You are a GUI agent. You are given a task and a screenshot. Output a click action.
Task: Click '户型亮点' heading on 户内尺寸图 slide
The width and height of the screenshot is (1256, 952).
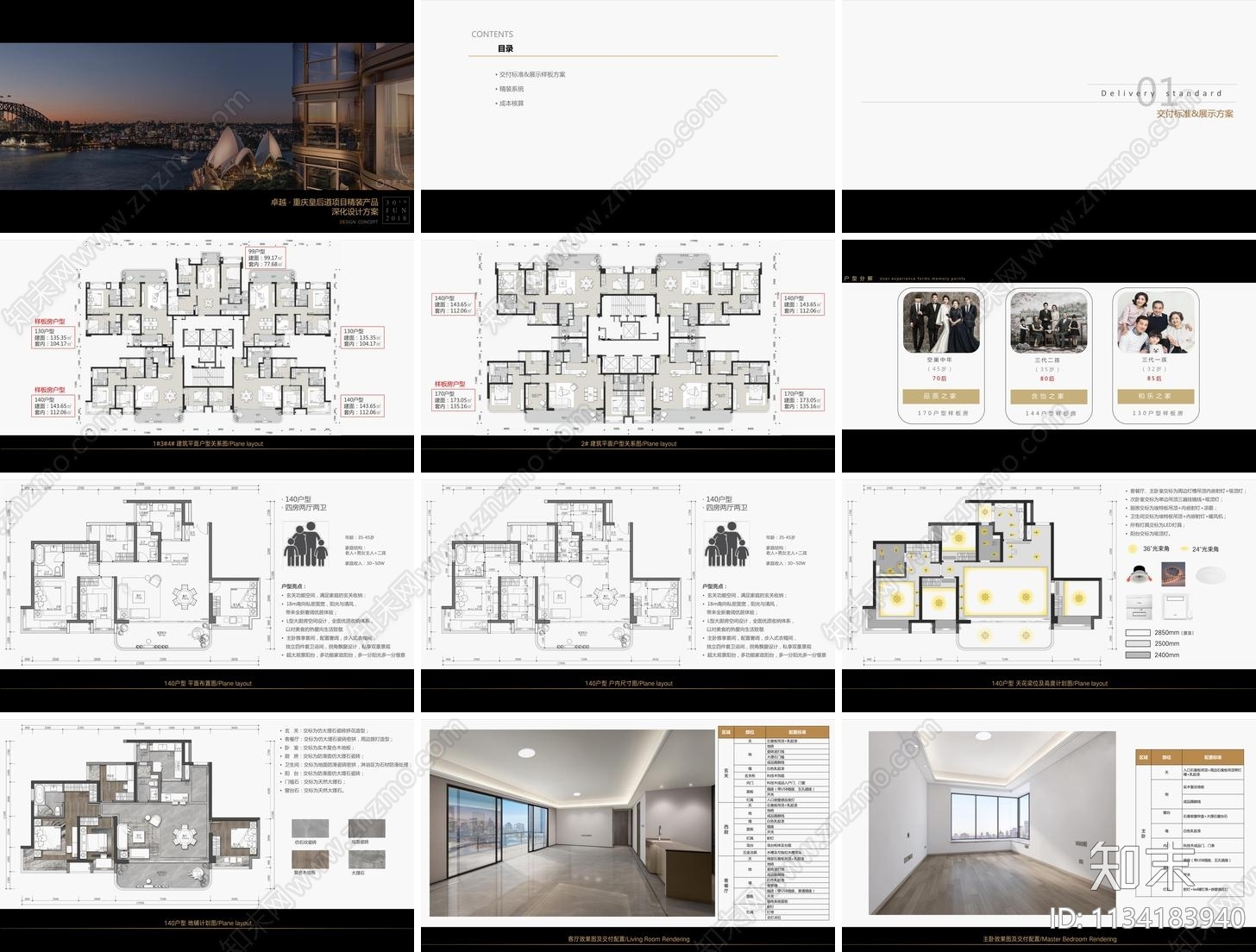pyautogui.click(x=714, y=586)
